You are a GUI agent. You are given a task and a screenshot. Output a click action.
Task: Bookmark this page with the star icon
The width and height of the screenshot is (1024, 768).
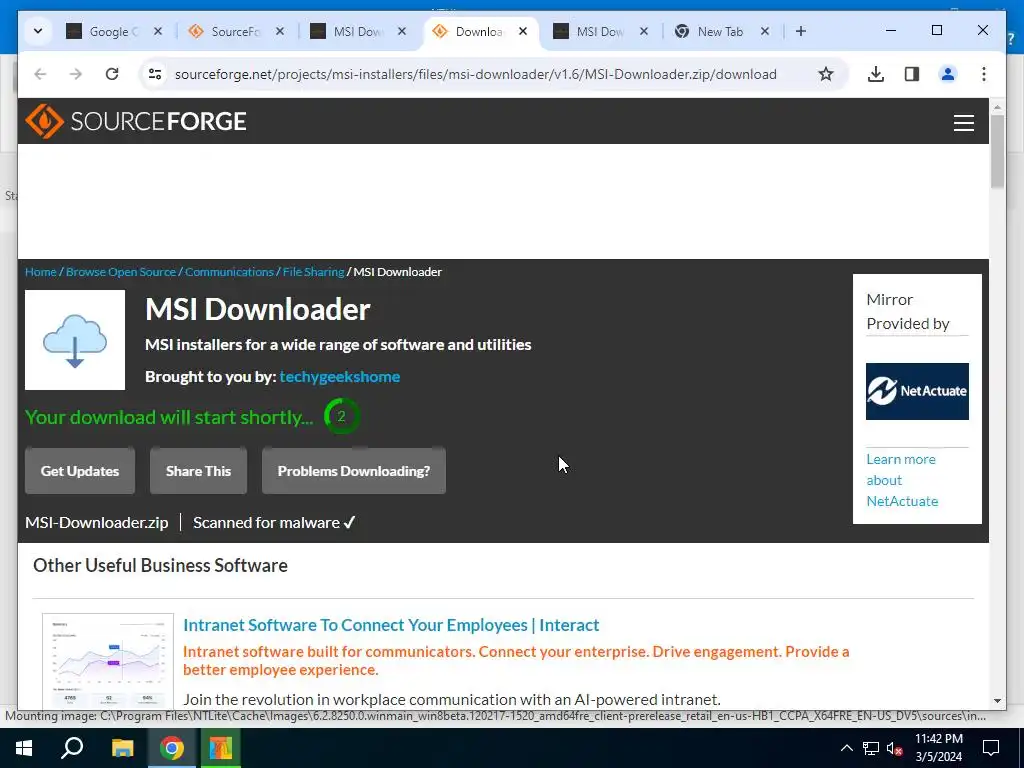pos(825,74)
